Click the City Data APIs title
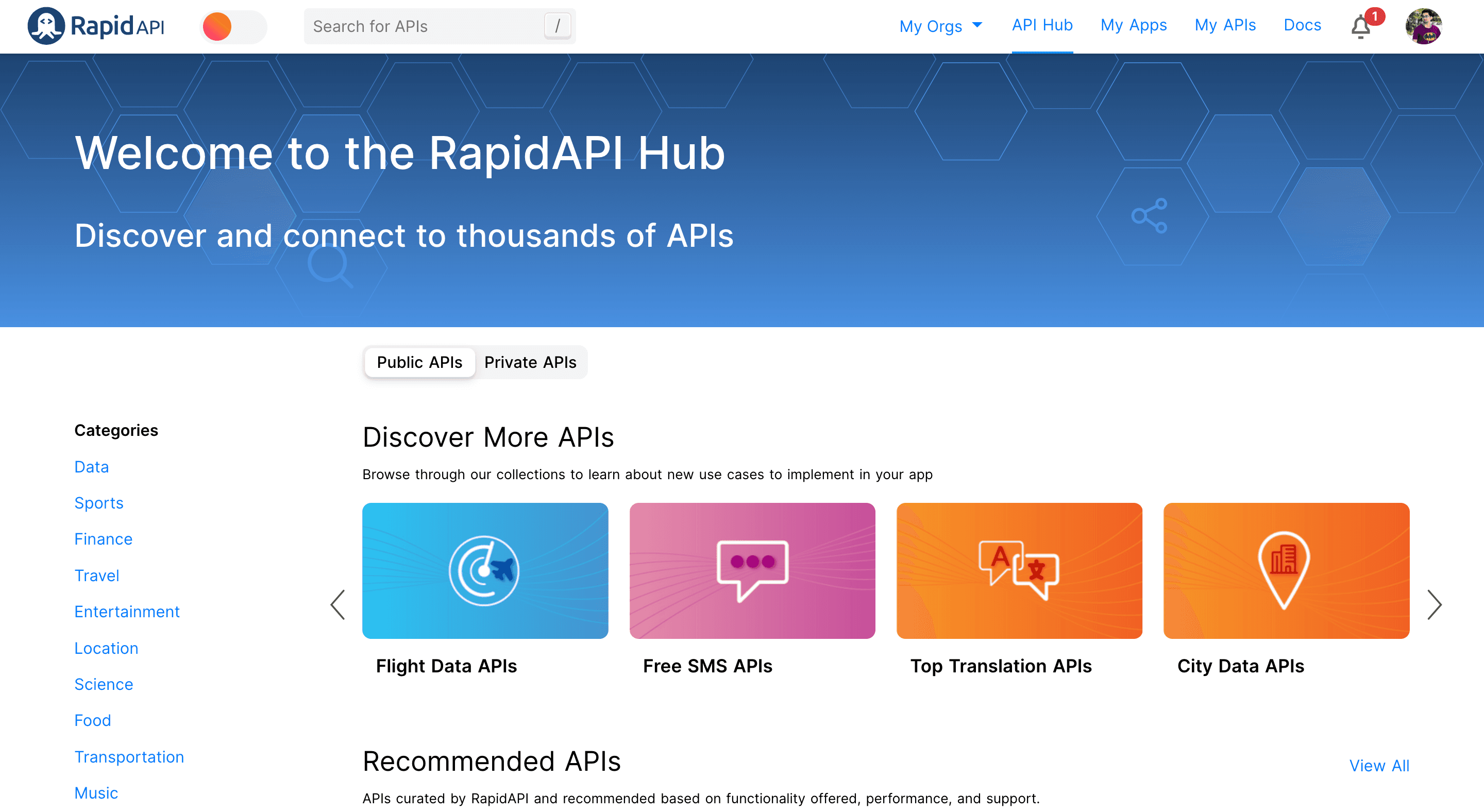The height and width of the screenshot is (812, 1484). tap(1240, 666)
